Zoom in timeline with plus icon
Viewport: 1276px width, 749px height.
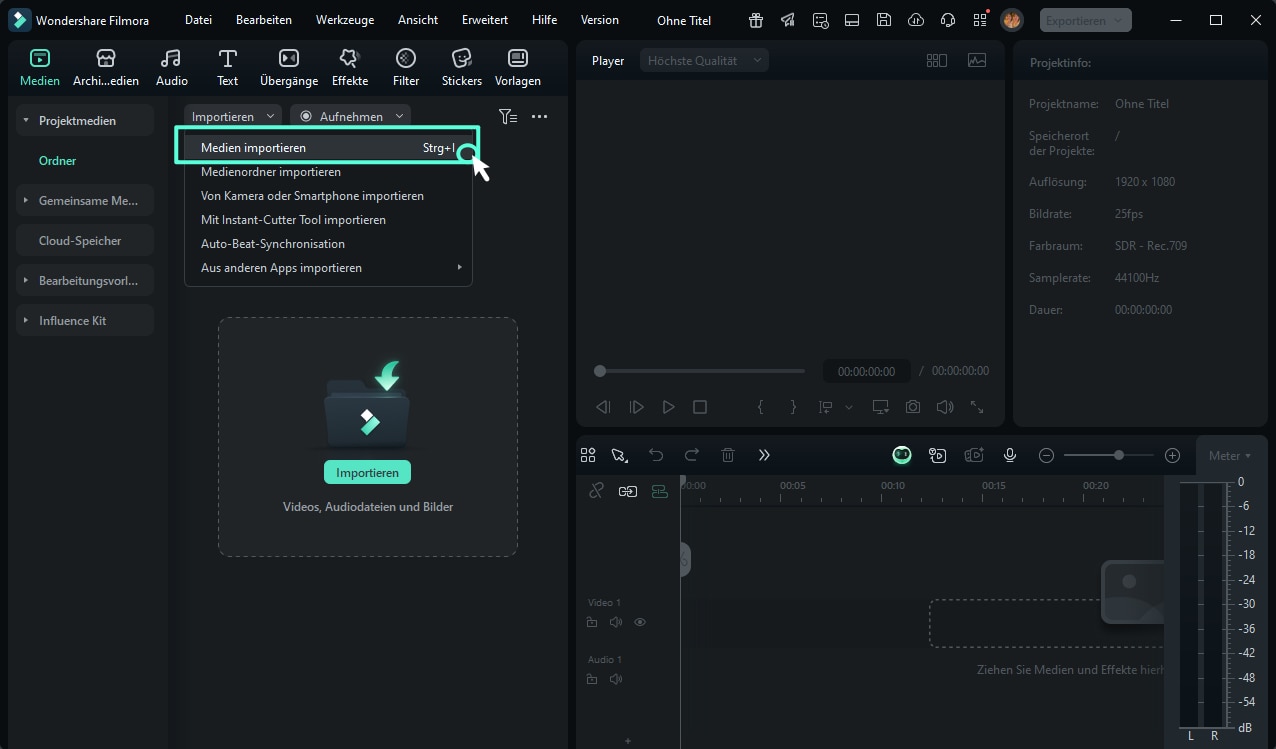1173,455
